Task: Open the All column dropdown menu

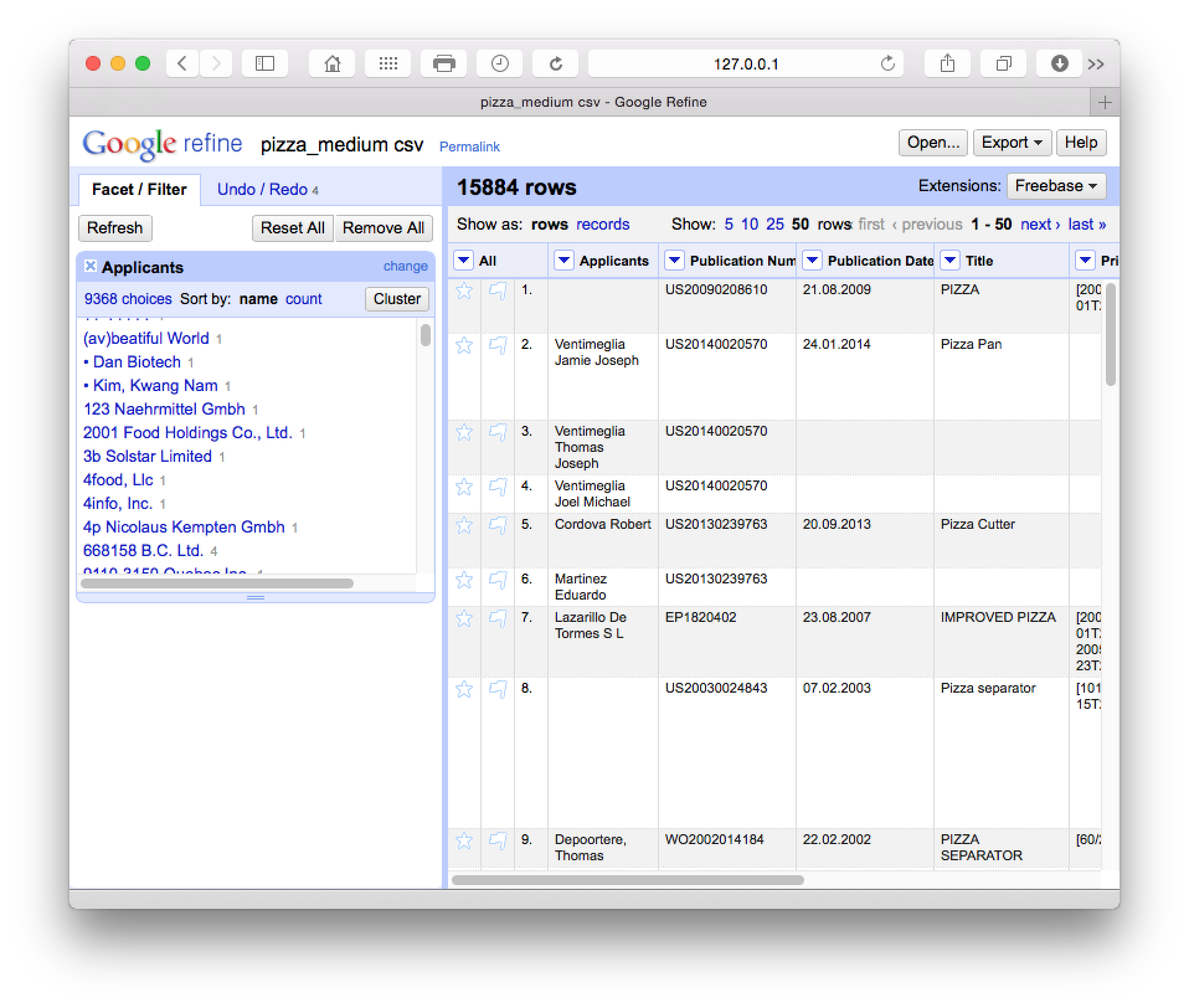Action: coord(464,261)
